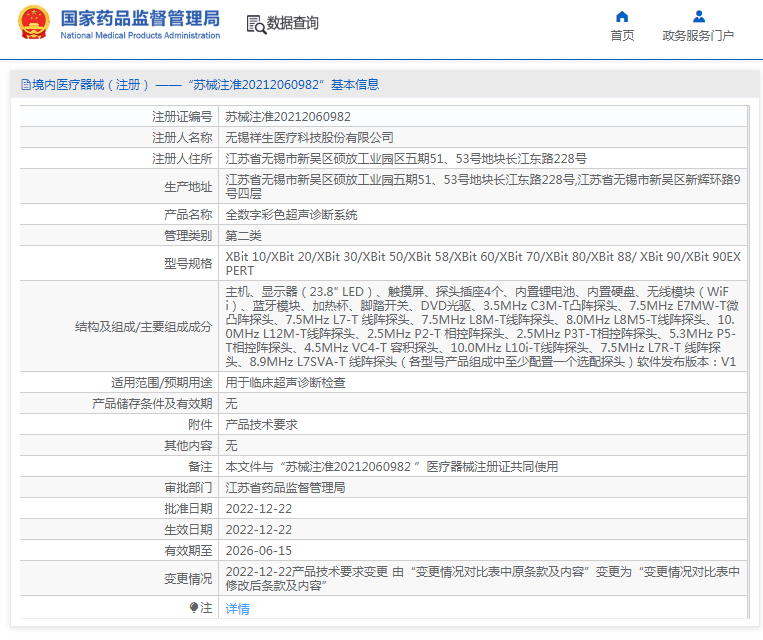Open 政务服务门户 portal link
This screenshot has height=640, width=763.
[698, 36]
